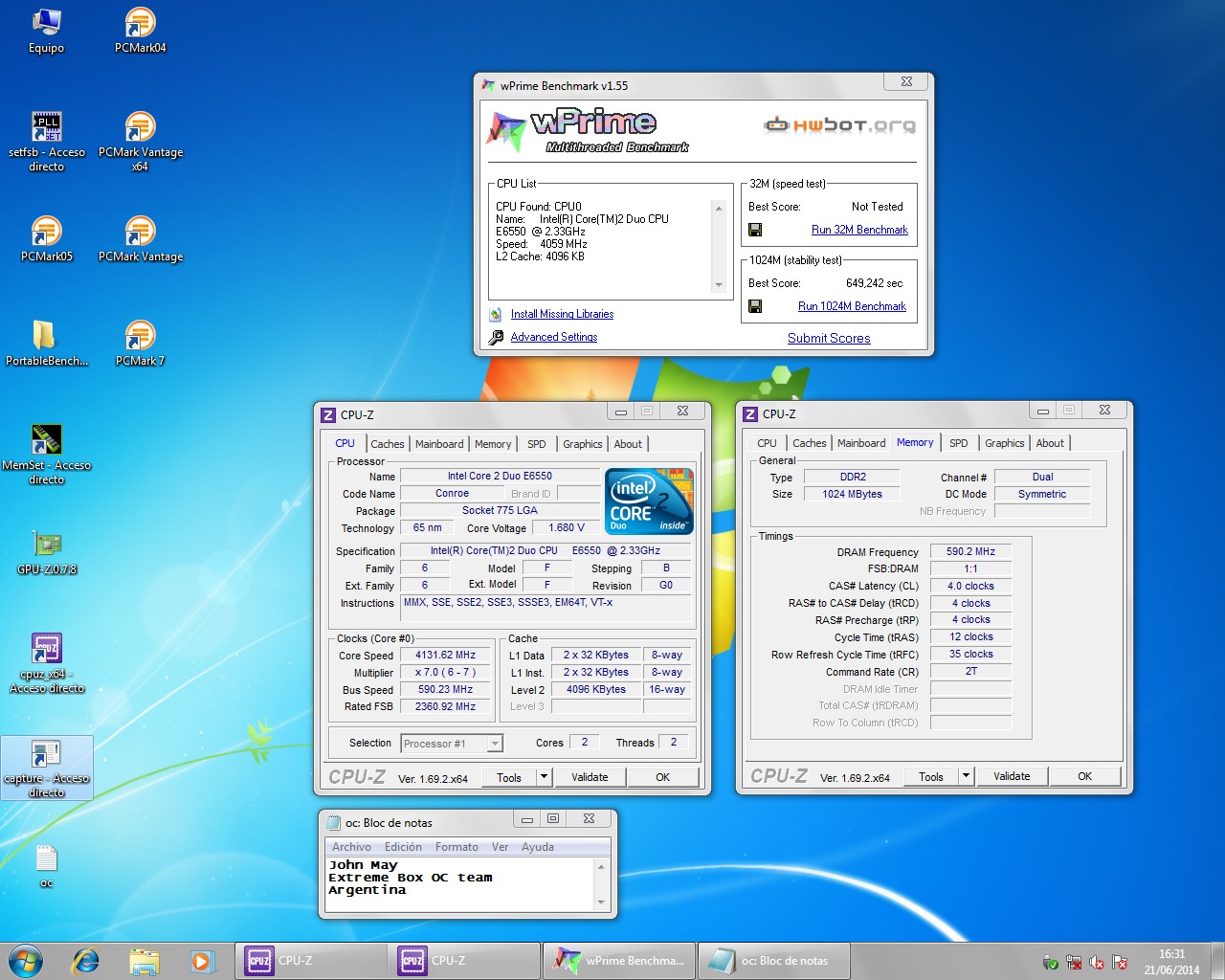Image resolution: width=1225 pixels, height=980 pixels.
Task: Open the oc text file icon
Action: coord(46,865)
